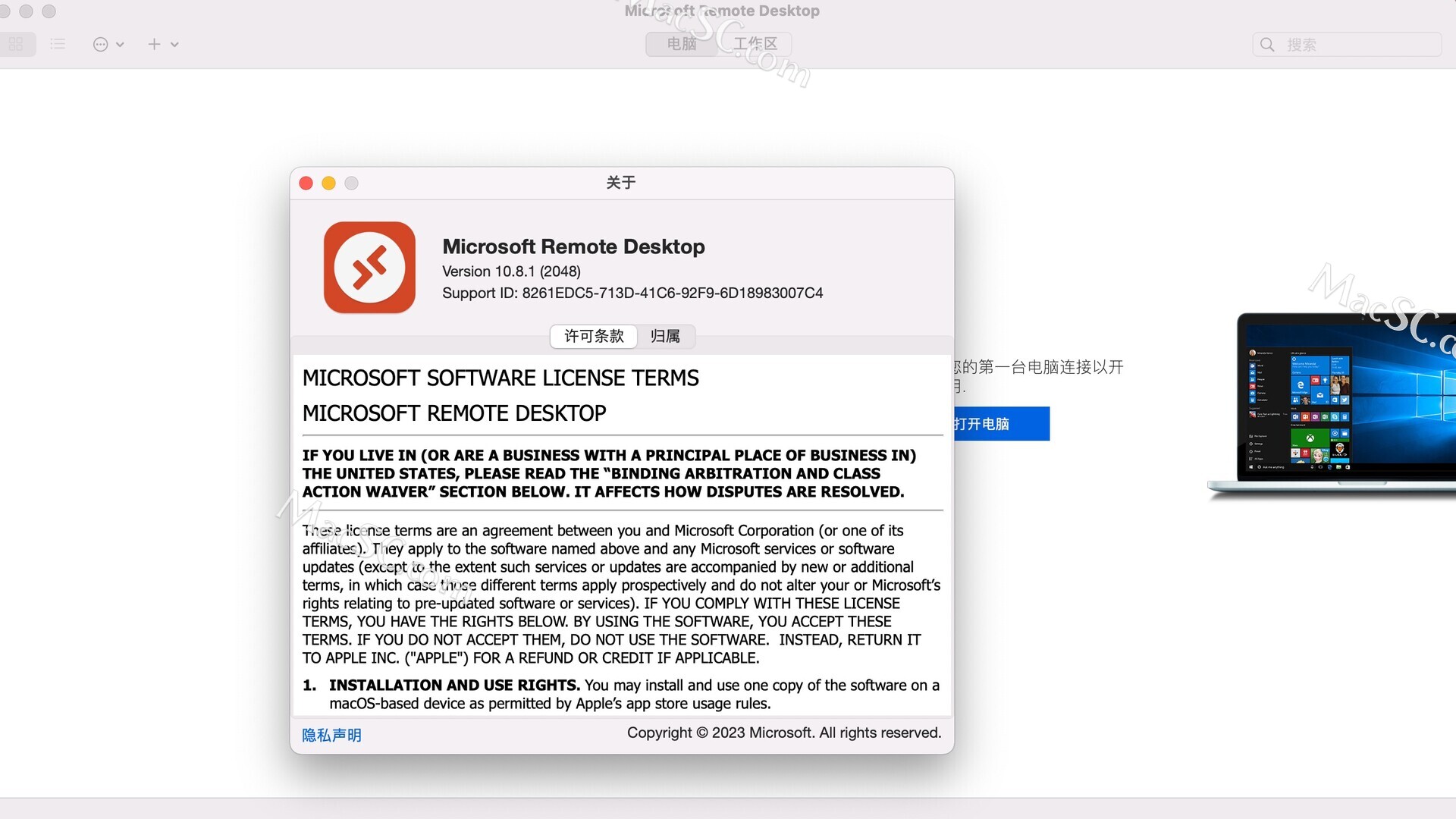Viewport: 1456px width, 819px height.
Task: Click the Microsoft Remote Desktop title in dialog
Action: point(573,246)
